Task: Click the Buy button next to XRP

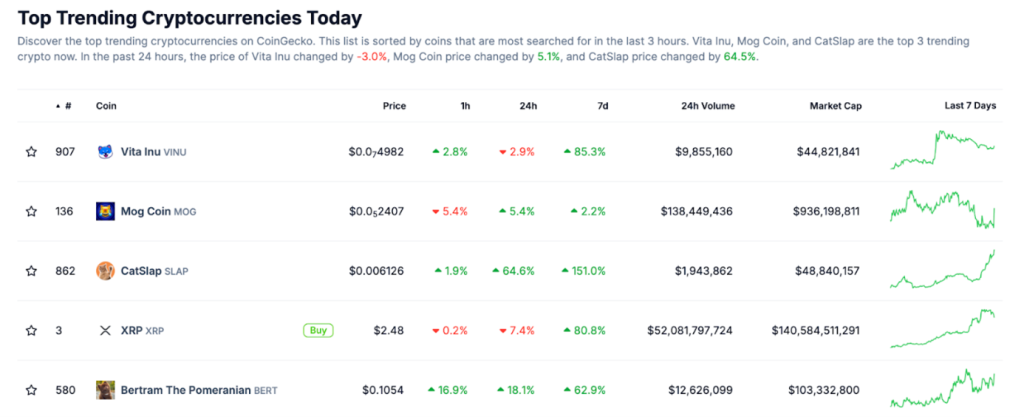Action: (x=318, y=330)
